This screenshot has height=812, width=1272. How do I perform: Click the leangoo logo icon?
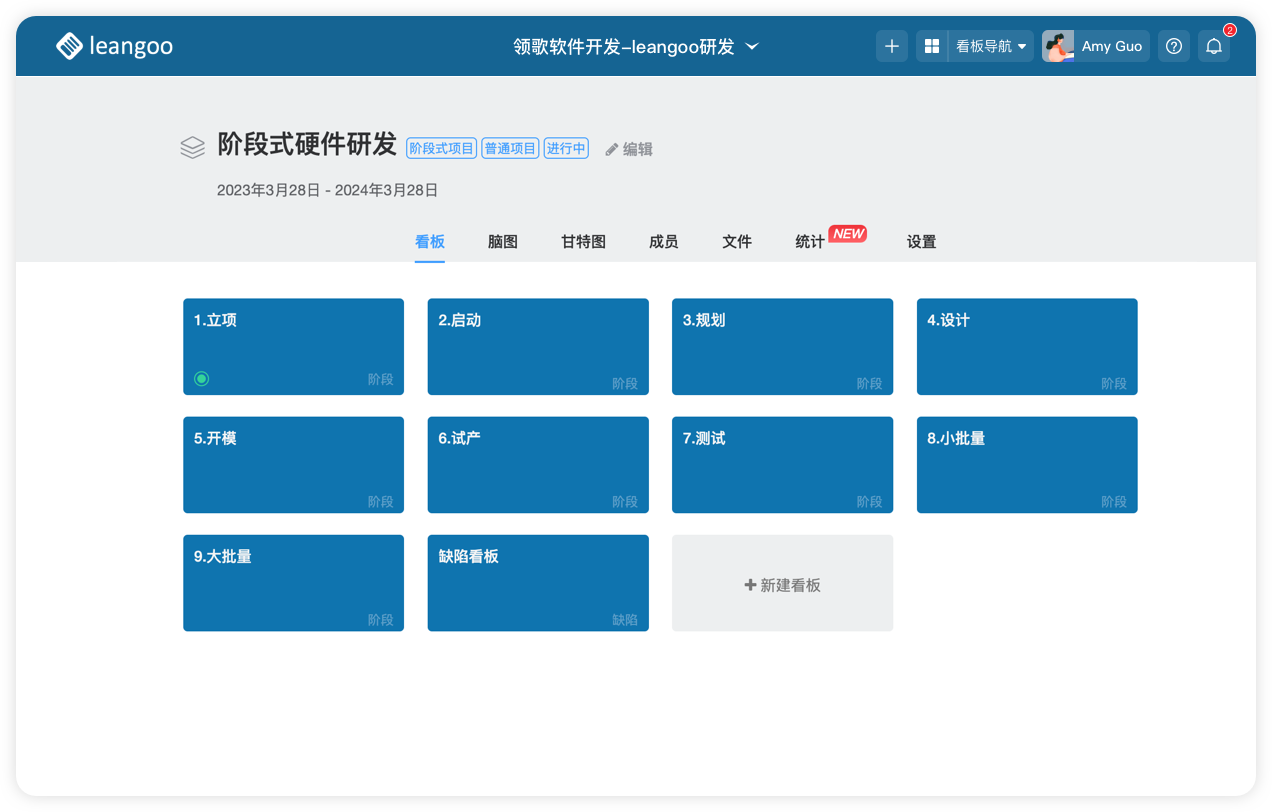coord(69,46)
